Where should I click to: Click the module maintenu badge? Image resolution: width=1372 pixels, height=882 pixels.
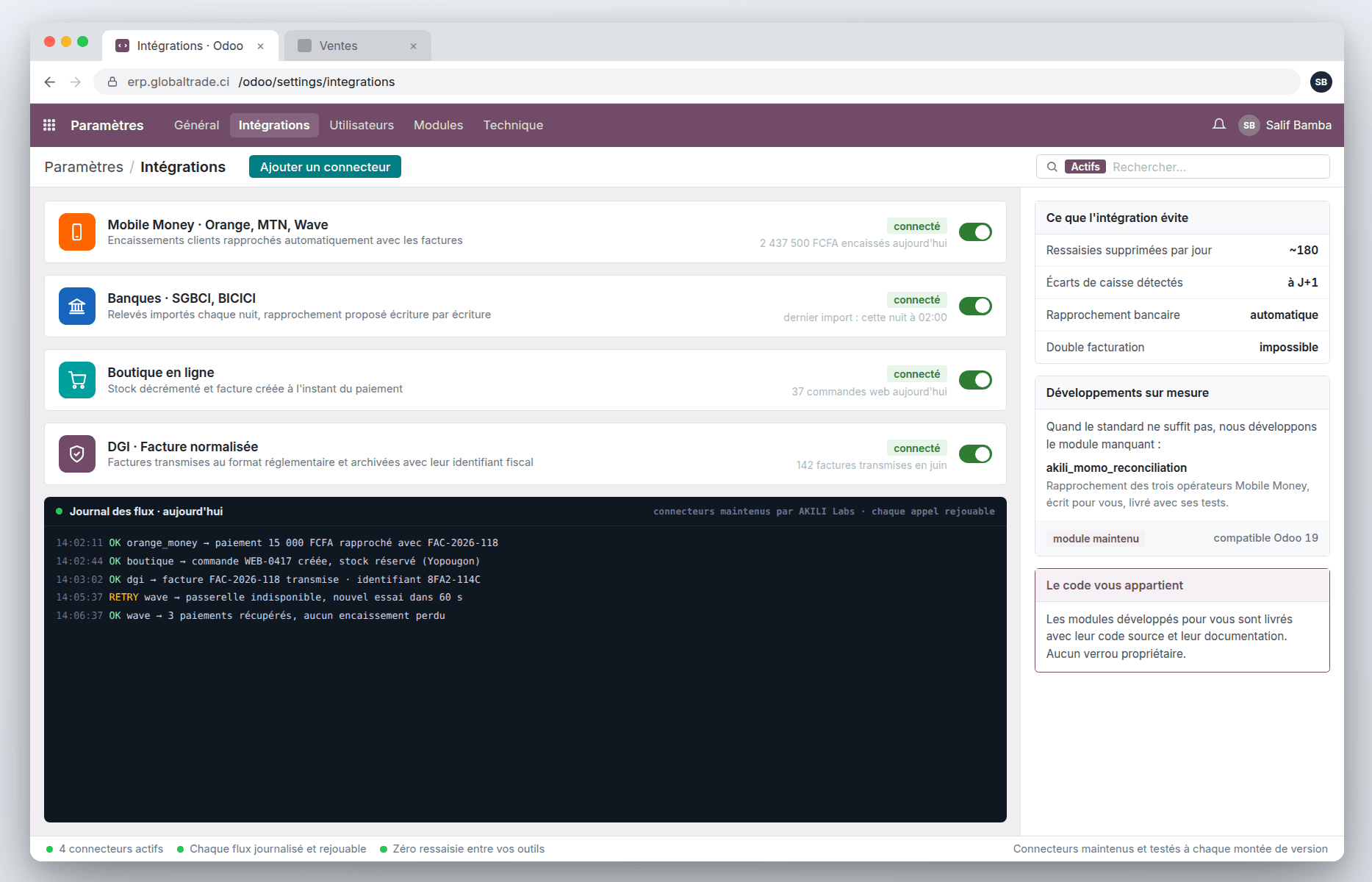[1096, 539]
